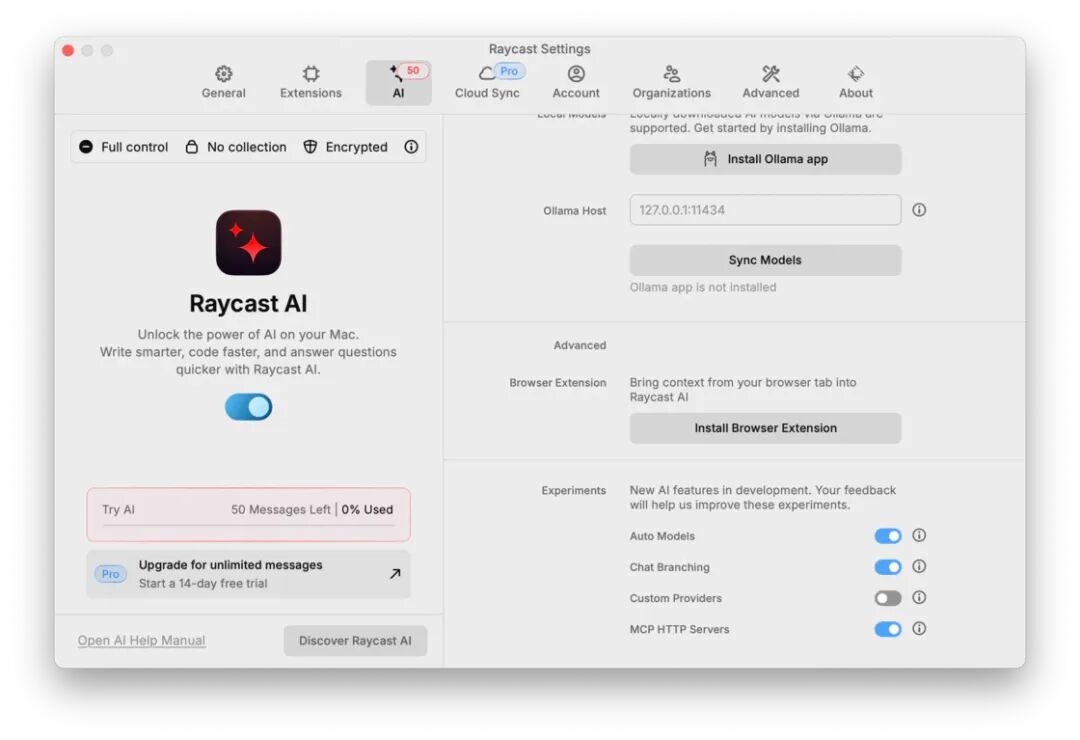Show info for MCP HTTP Servers

pyautogui.click(x=920, y=628)
